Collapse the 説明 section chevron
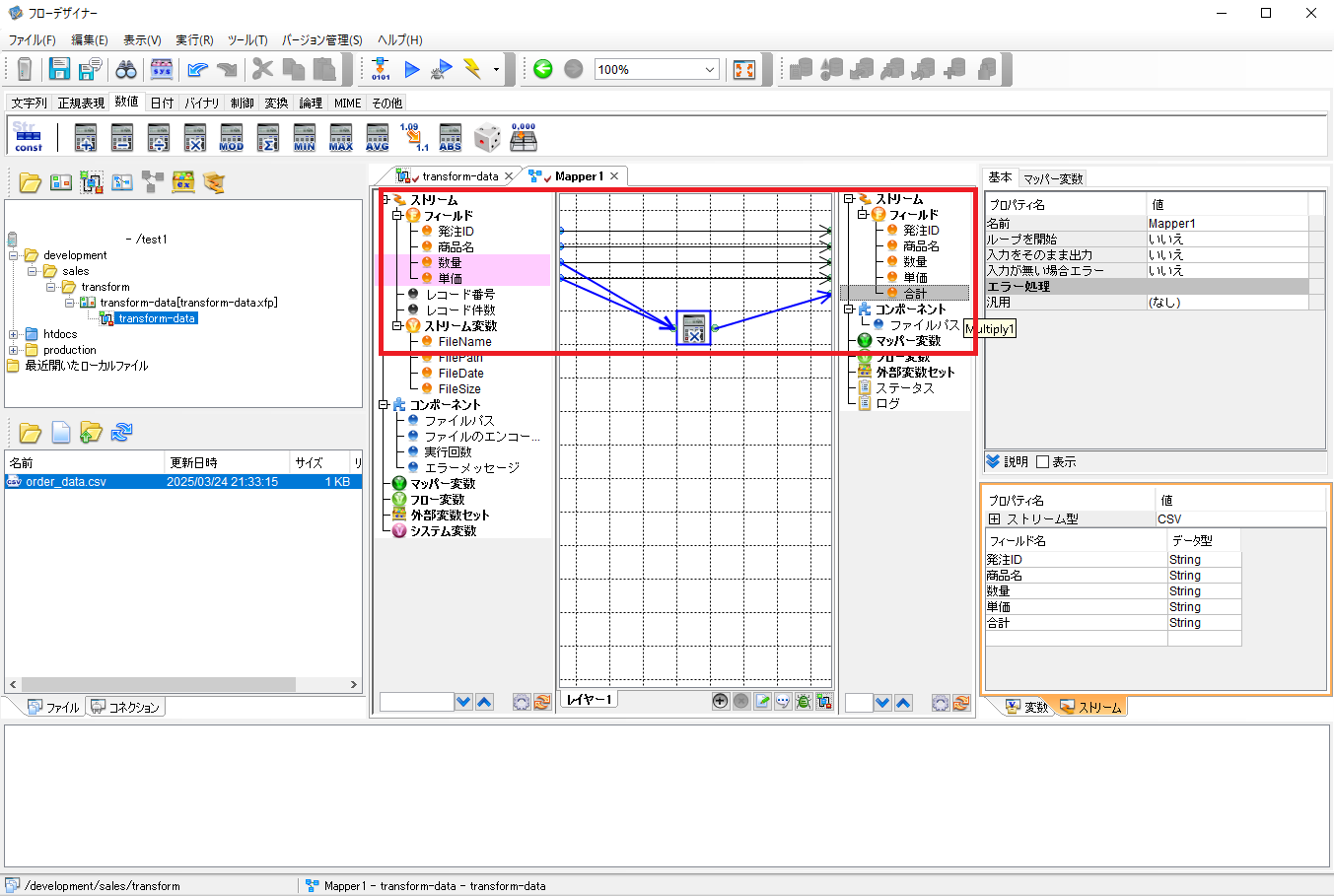1334x896 pixels. coord(994,461)
